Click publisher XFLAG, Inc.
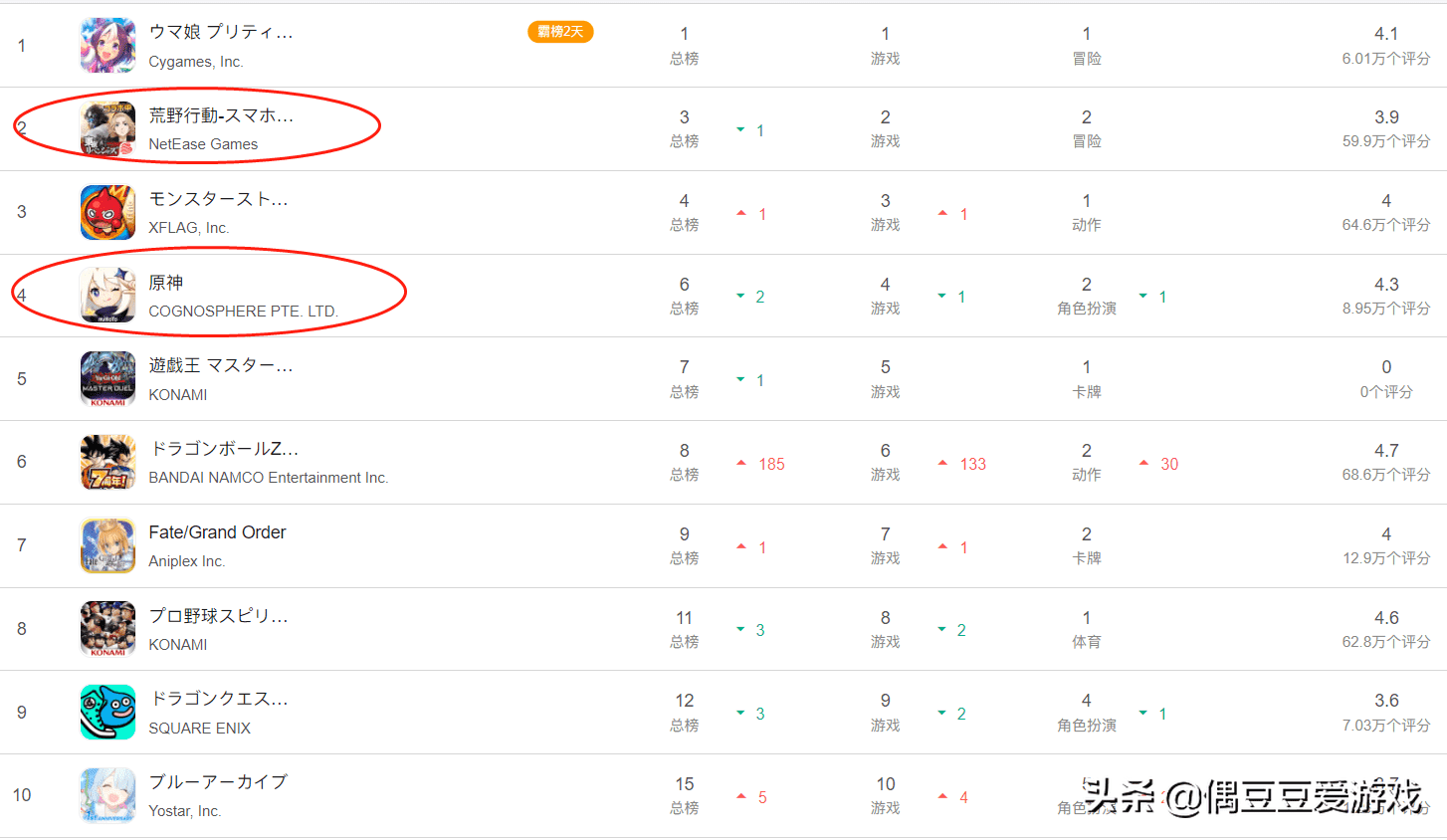 click(189, 228)
